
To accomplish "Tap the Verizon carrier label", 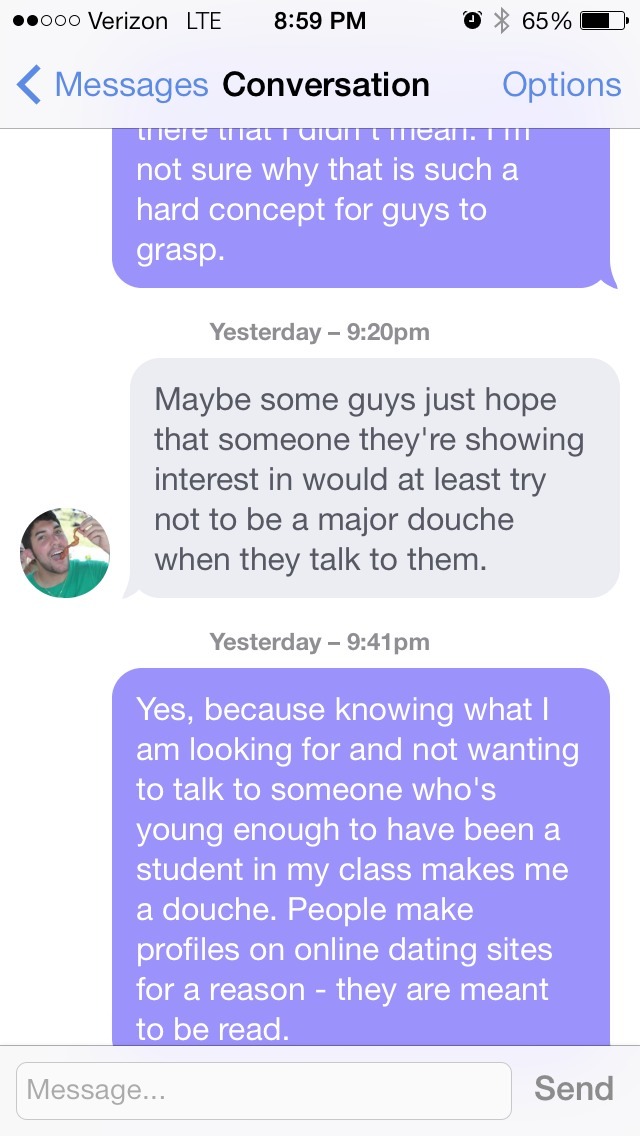I will pos(128,20).
